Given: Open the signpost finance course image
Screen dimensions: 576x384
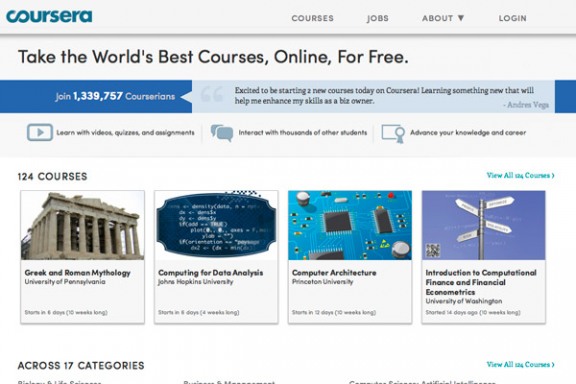Looking at the screenshot, I should 483,225.
